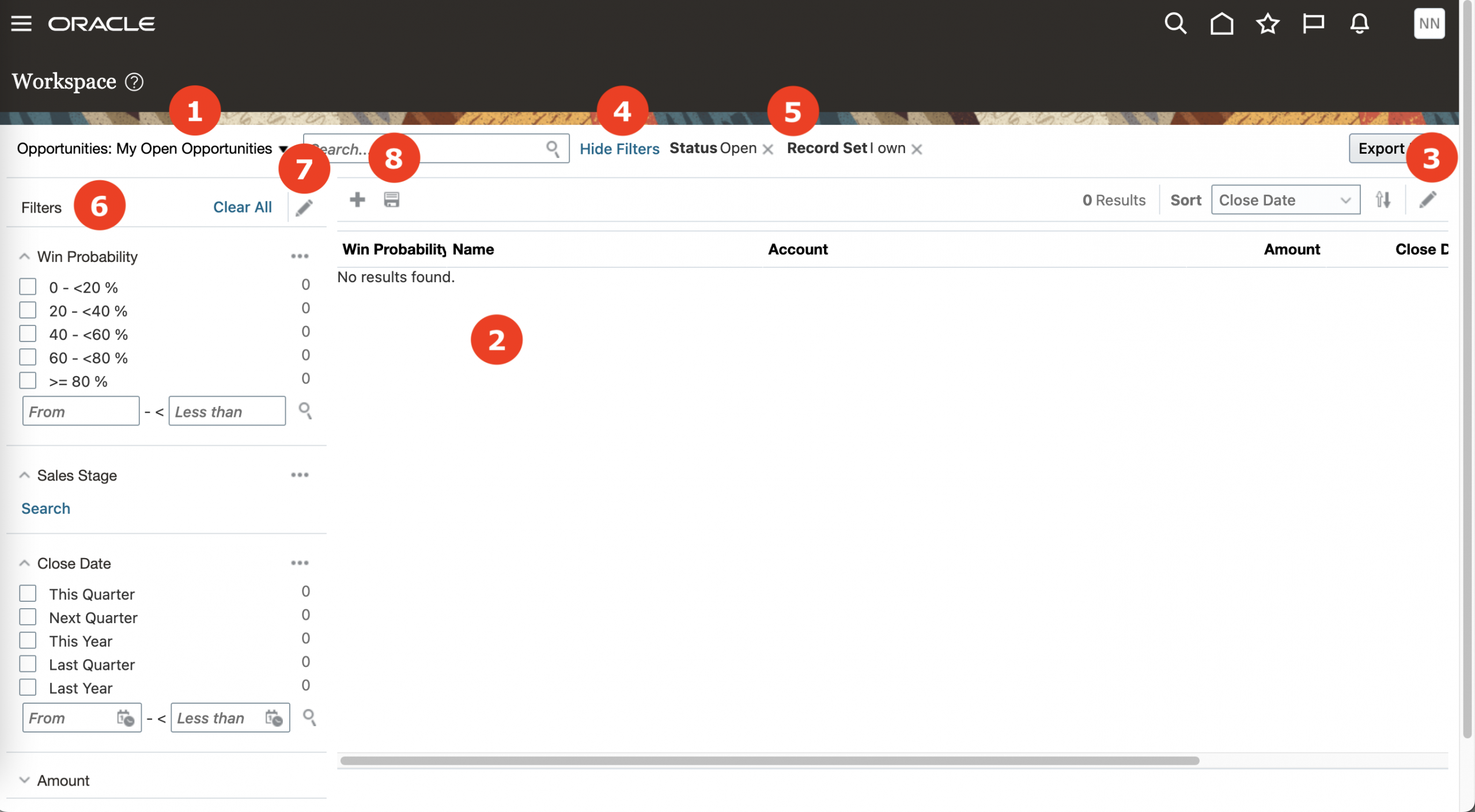Save the current search with the disk icon
Screen dimensions: 1475x812
[392, 199]
